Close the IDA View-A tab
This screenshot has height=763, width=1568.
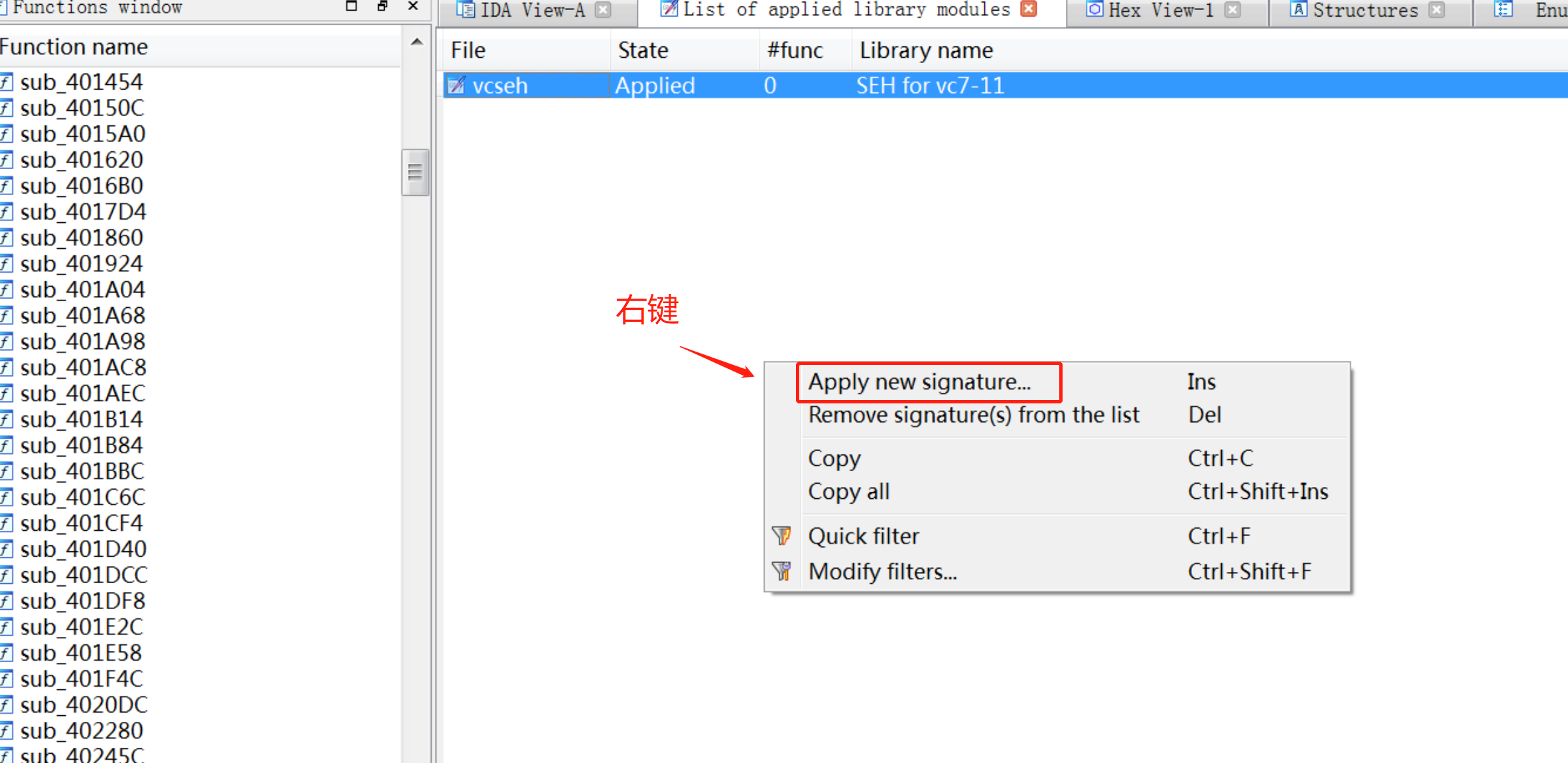[602, 9]
